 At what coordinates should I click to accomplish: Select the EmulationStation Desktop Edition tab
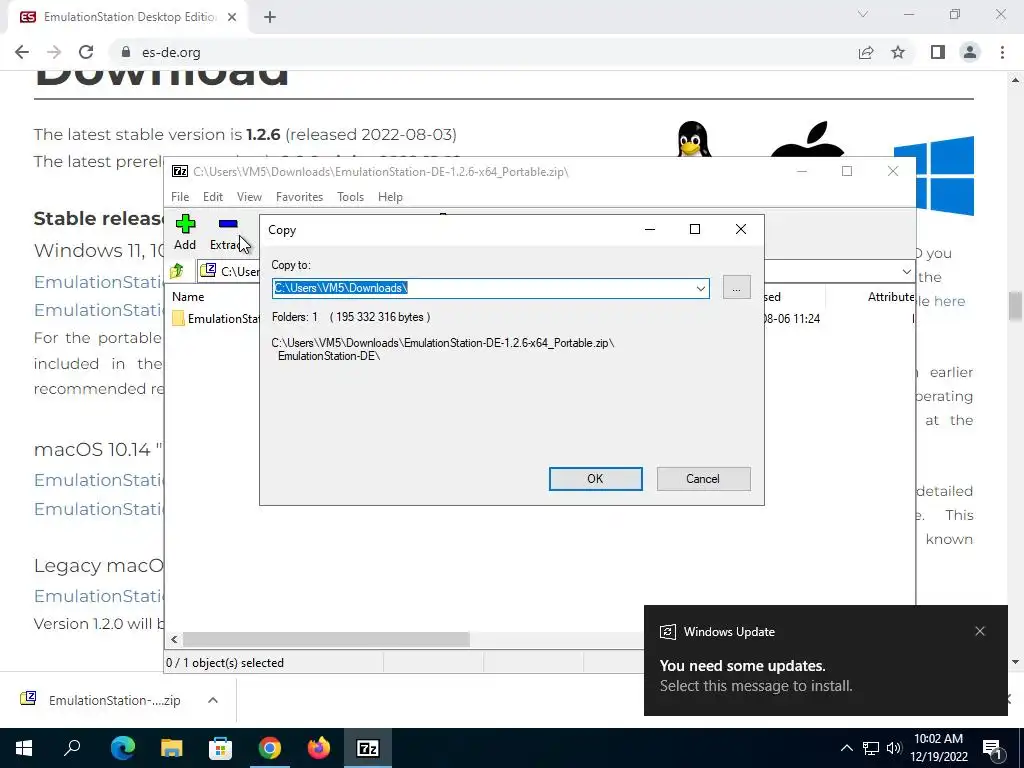[127, 17]
